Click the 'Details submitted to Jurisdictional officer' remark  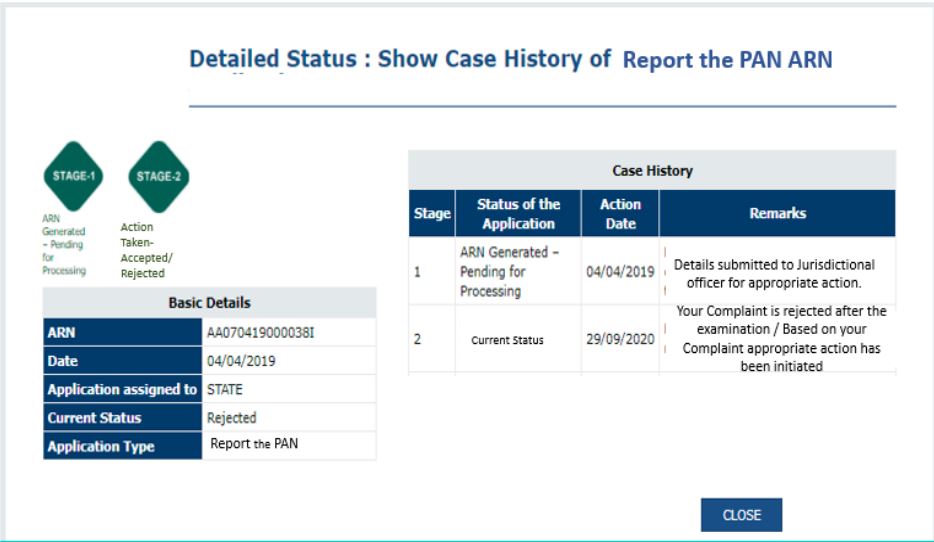click(774, 273)
